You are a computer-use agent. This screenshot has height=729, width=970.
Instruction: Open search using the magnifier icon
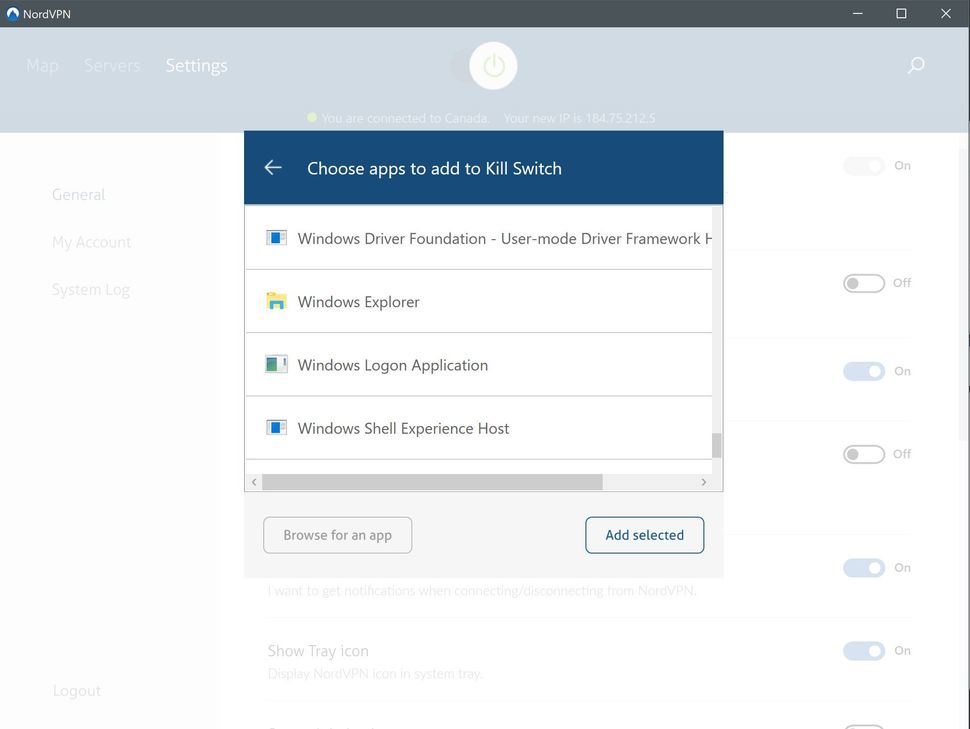coord(915,65)
